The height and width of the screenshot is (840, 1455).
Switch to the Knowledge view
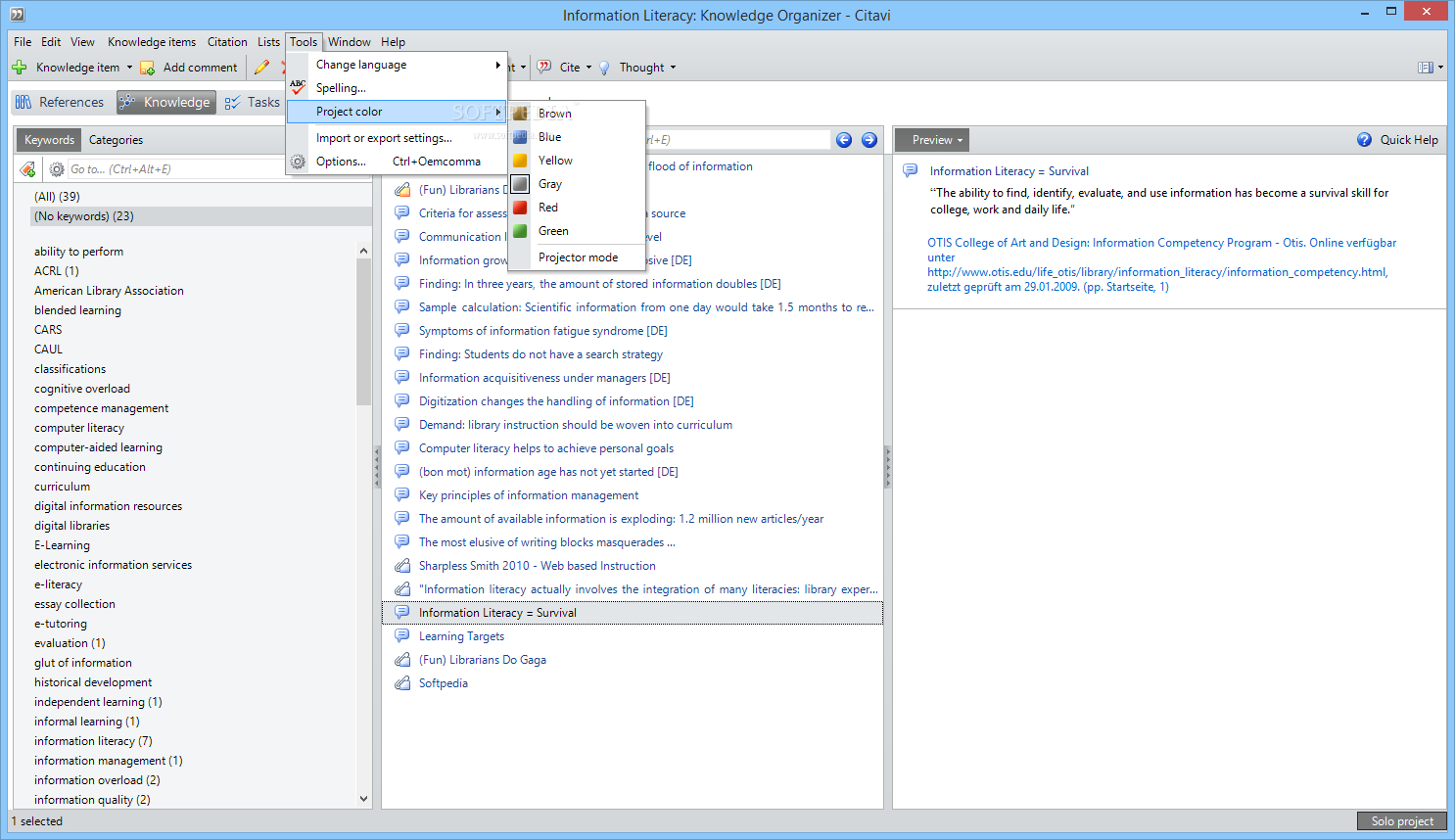point(165,102)
